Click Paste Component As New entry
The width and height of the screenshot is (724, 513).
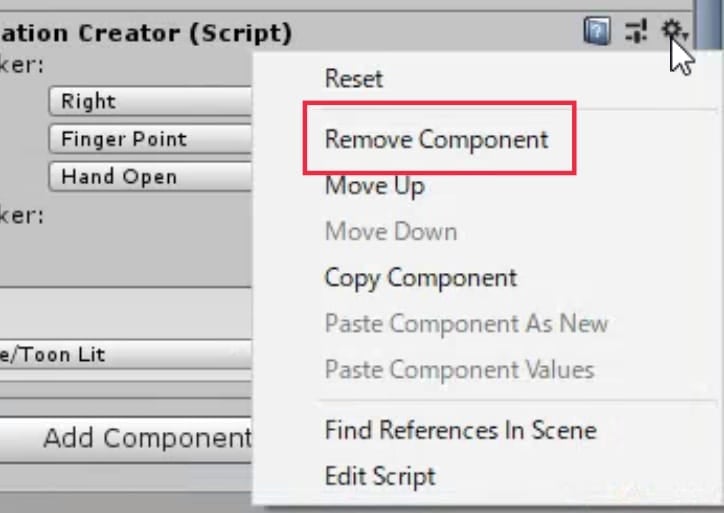pos(466,324)
